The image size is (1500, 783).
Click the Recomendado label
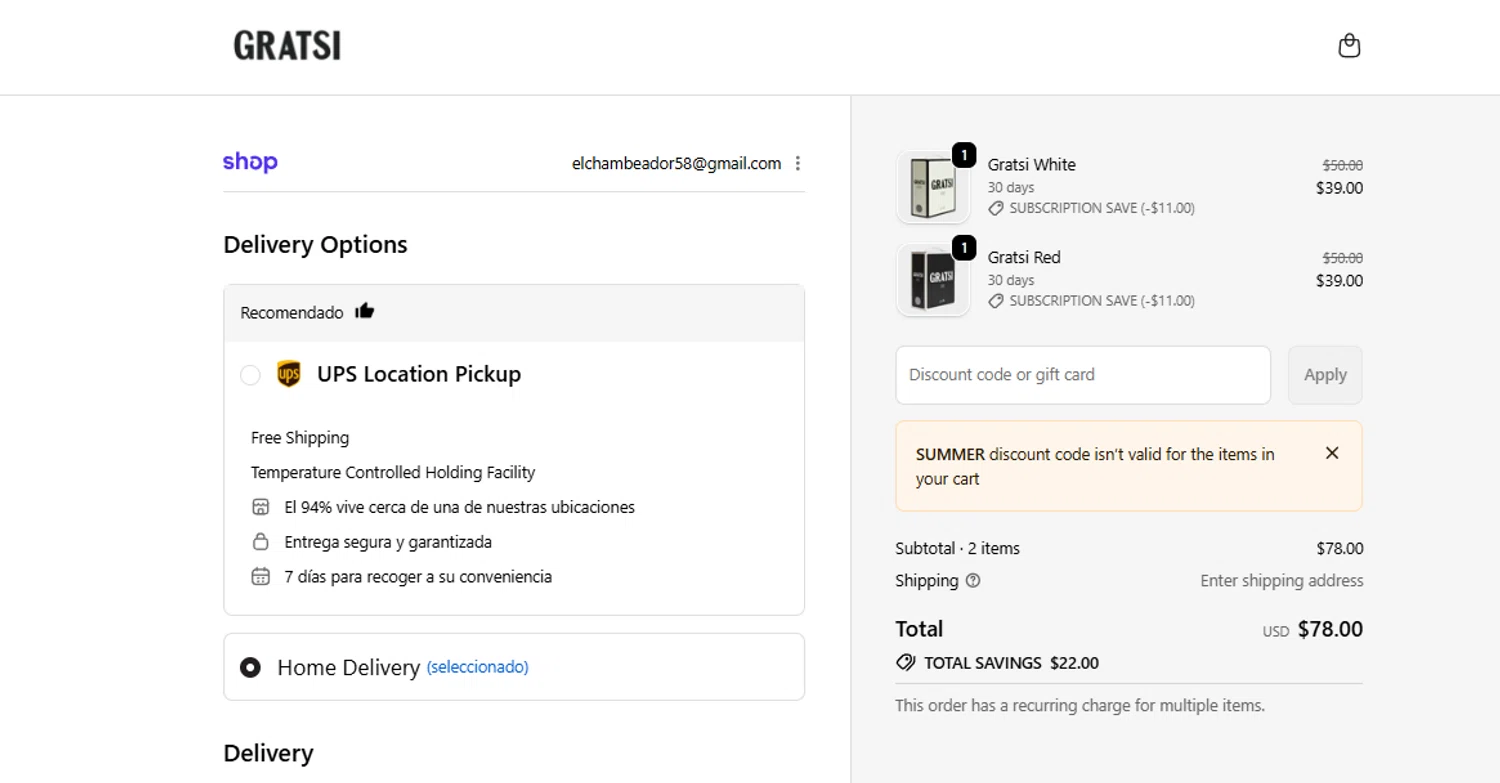[x=292, y=313]
